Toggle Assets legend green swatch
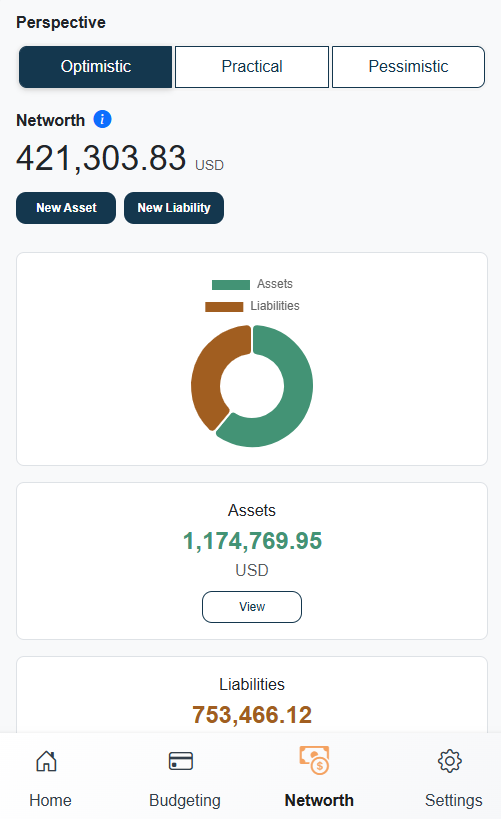The height and width of the screenshot is (819, 501). [231, 285]
